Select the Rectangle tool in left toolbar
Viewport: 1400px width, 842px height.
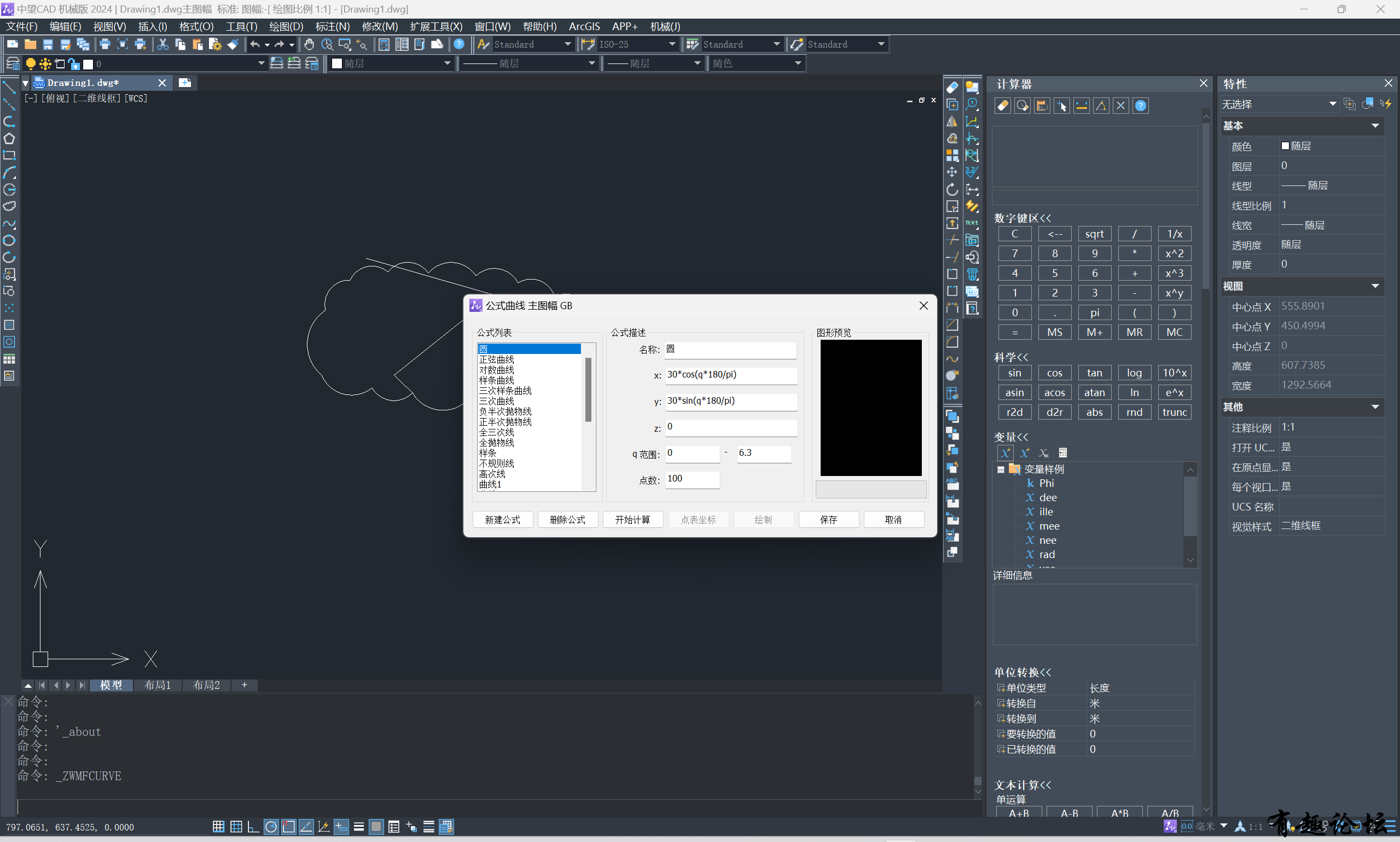click(x=9, y=155)
